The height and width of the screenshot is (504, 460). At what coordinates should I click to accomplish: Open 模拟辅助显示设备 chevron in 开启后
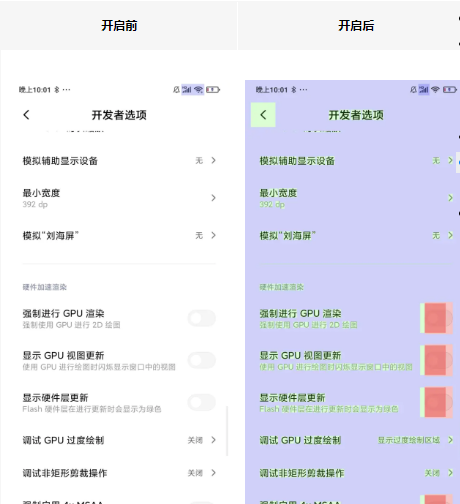tap(450, 161)
